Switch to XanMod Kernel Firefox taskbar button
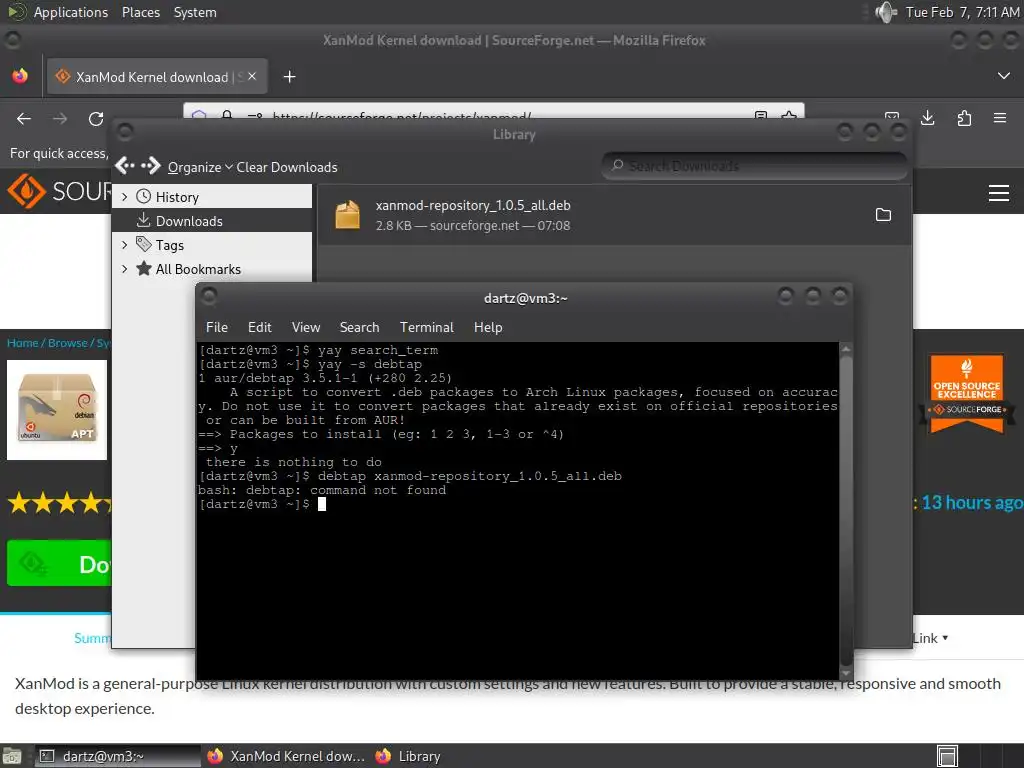This screenshot has height=768, width=1024. 286,756
